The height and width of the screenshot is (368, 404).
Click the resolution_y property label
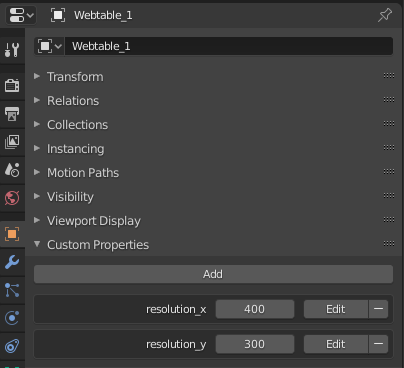[176, 344]
